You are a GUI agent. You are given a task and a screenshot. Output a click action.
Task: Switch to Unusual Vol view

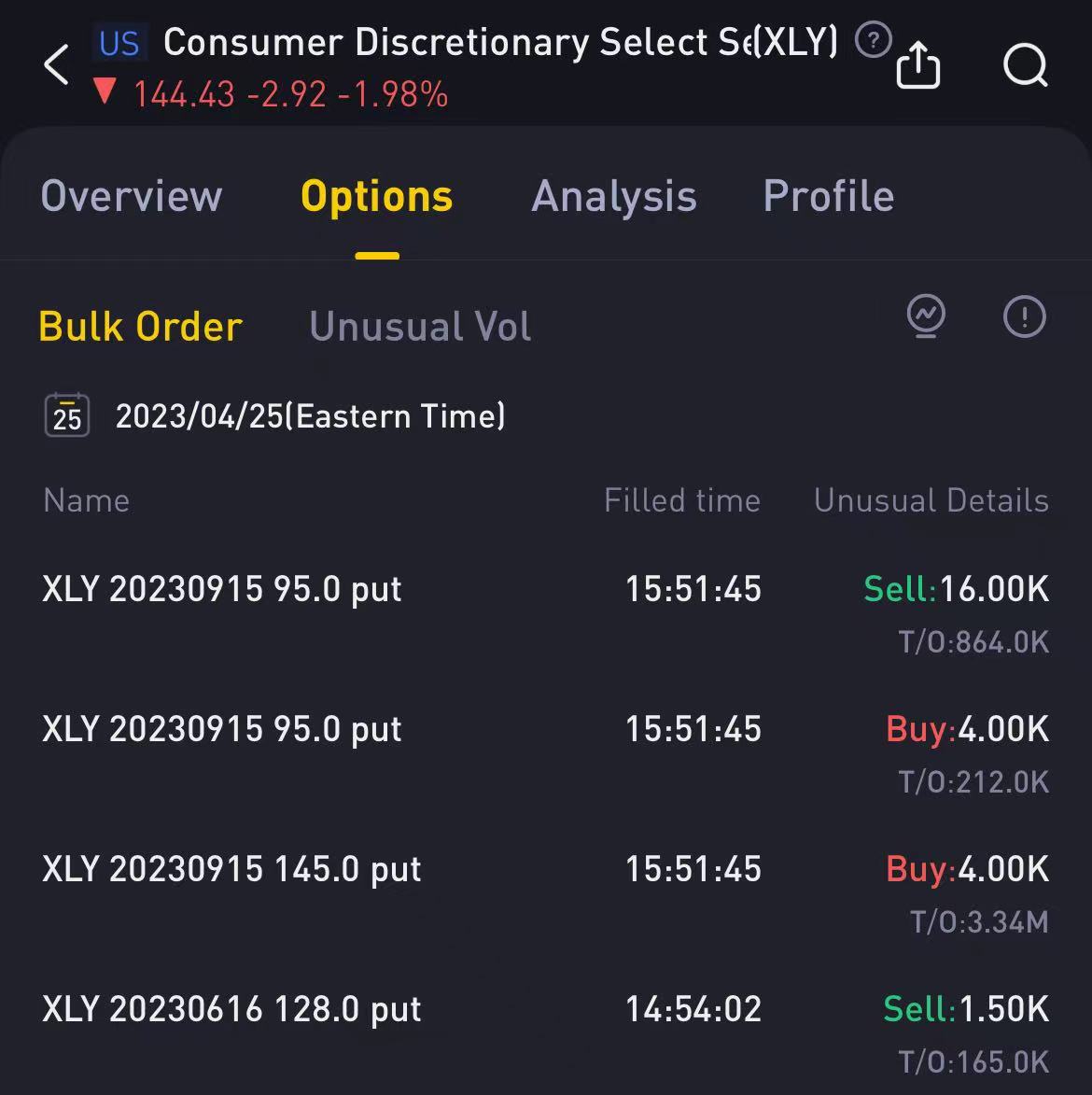[x=420, y=327]
